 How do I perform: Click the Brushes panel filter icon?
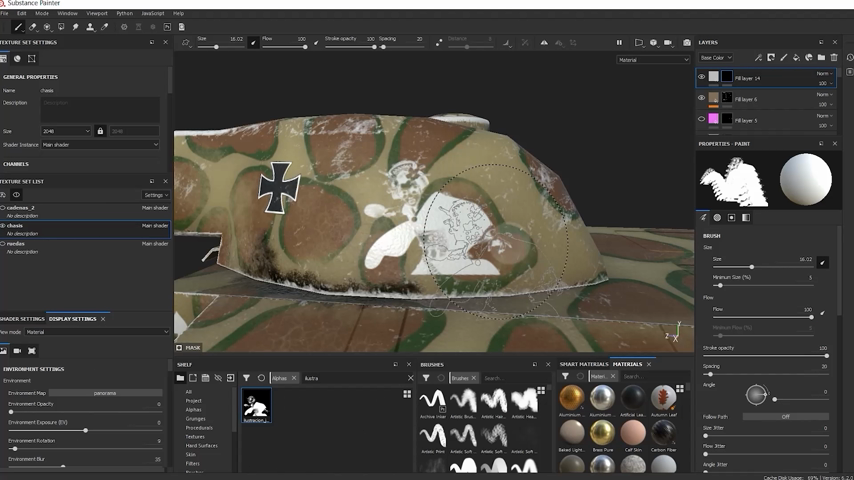[426, 378]
